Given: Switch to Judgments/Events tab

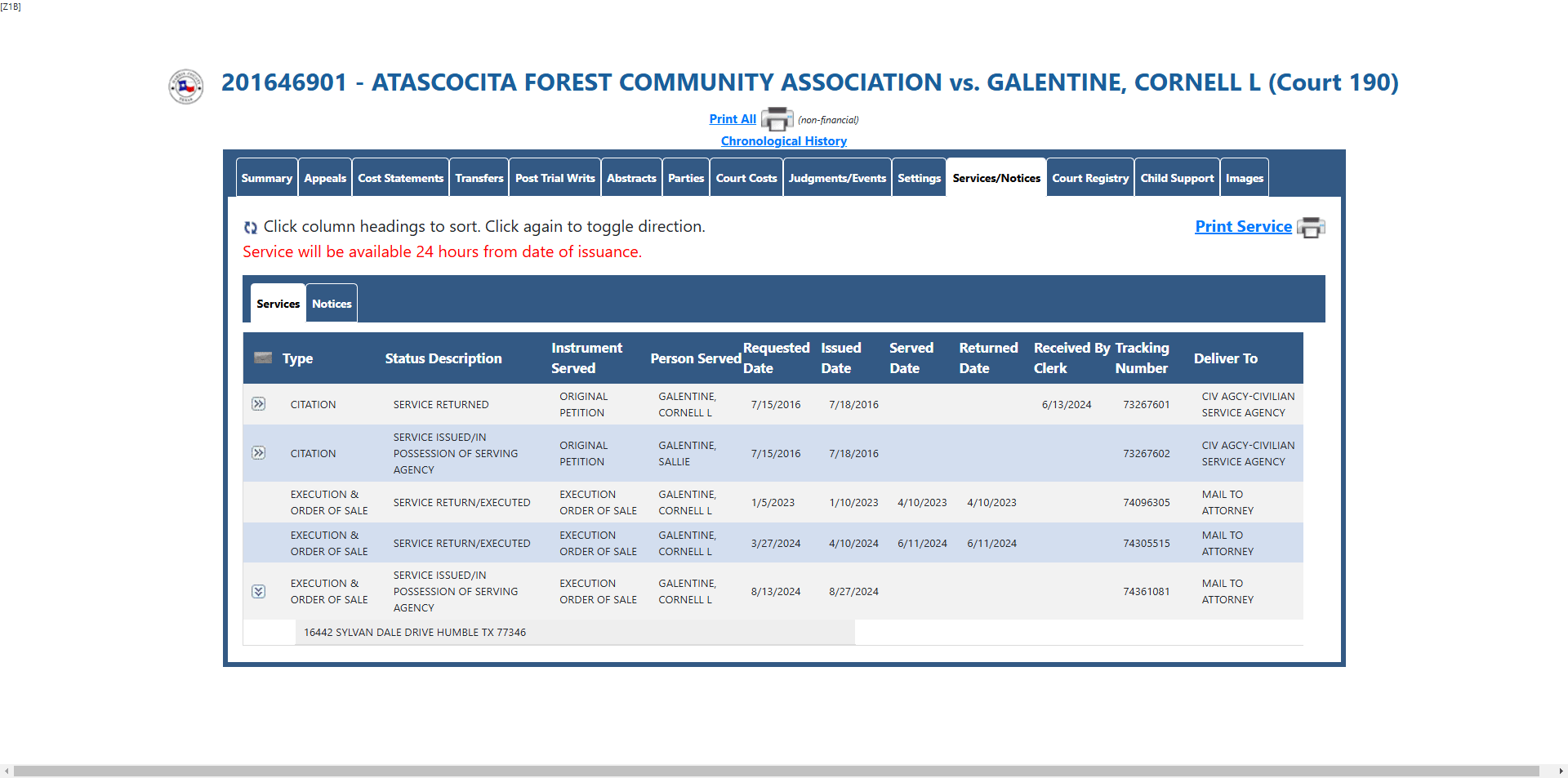Looking at the screenshot, I should [x=837, y=178].
